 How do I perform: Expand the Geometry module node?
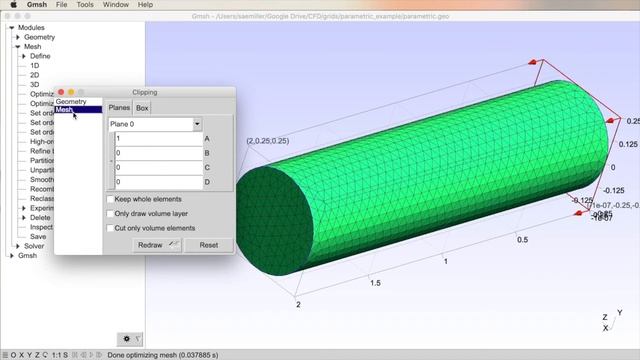[18, 37]
